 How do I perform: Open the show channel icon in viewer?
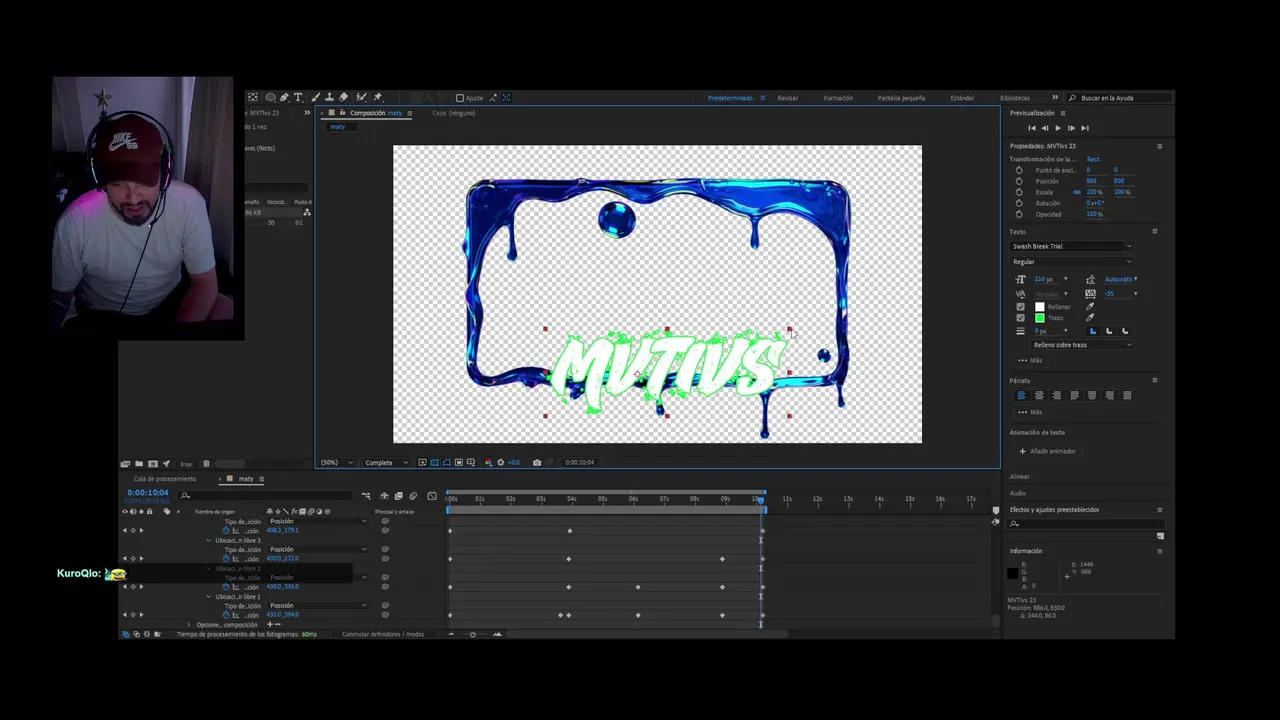488,462
